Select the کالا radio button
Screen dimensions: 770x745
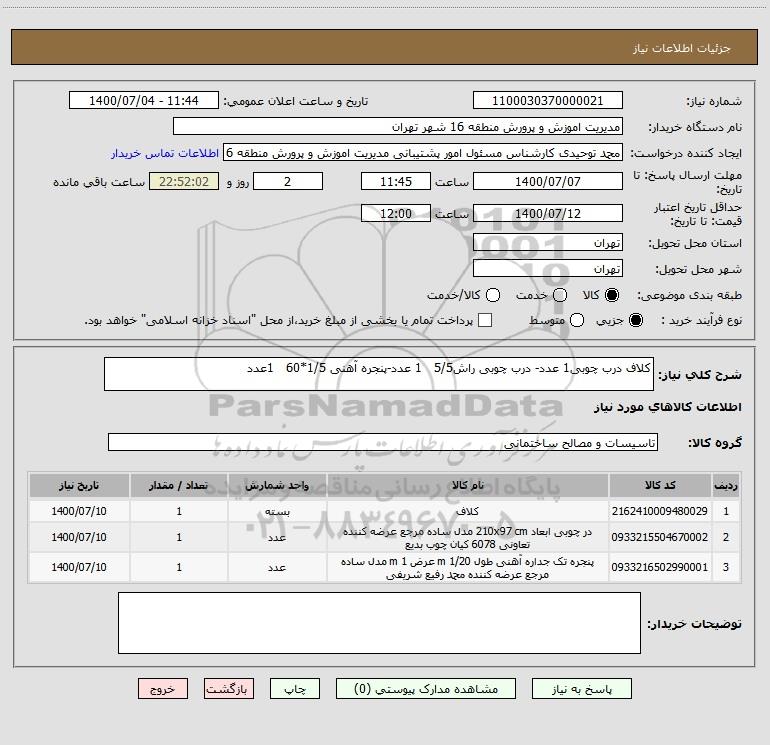coord(612,295)
